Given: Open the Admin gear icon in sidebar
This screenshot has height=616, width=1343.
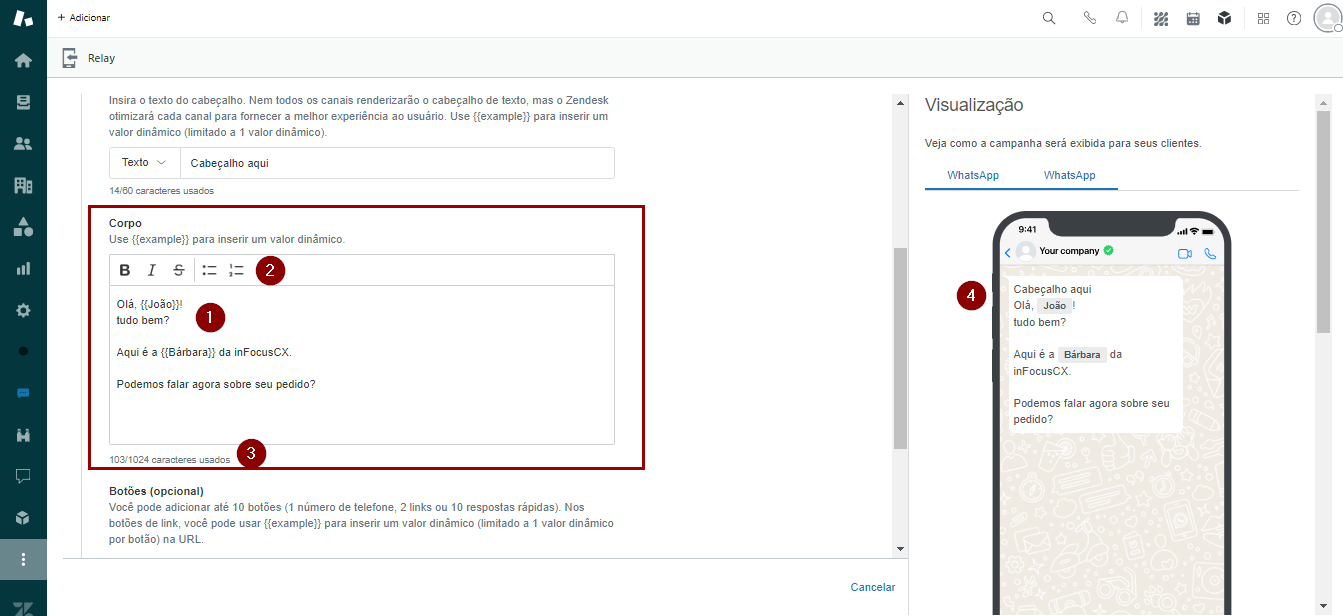Looking at the screenshot, I should (23, 310).
